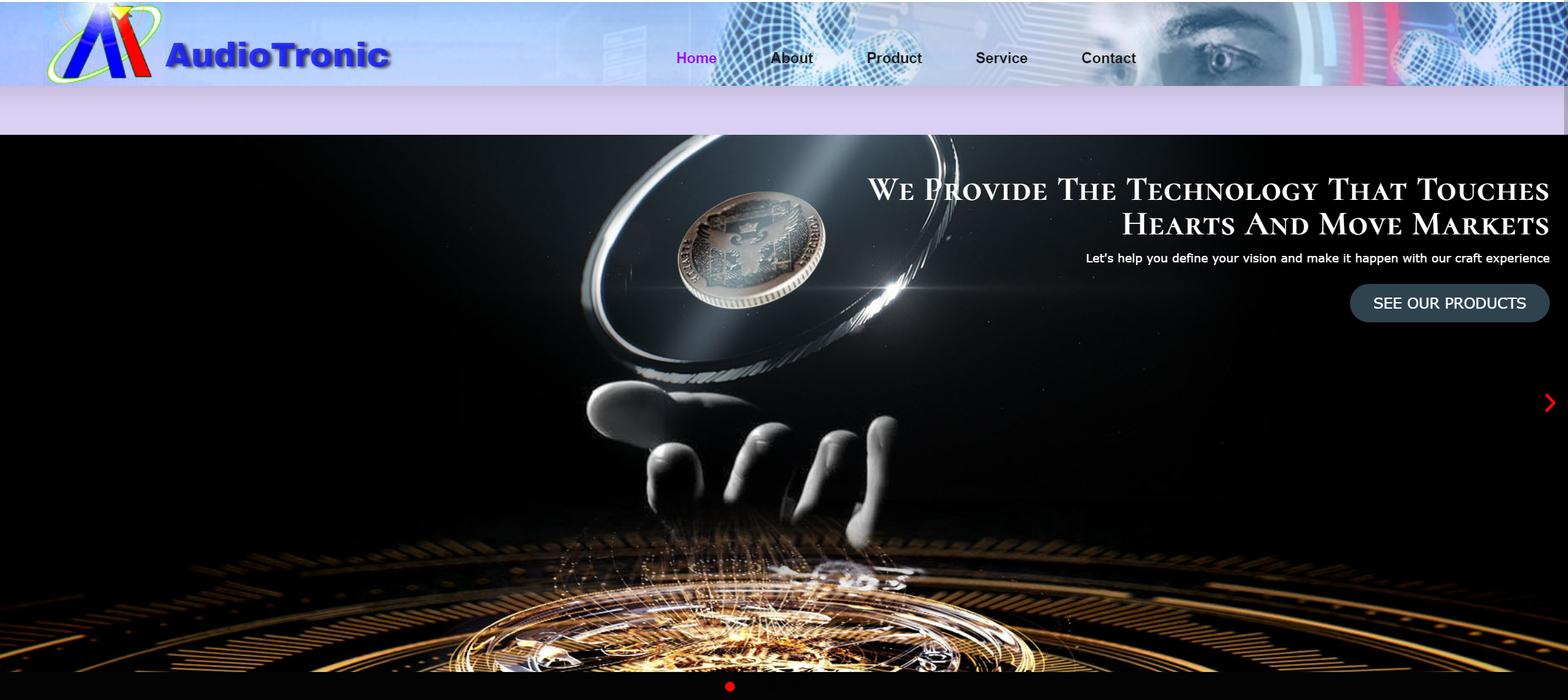The width and height of the screenshot is (1568, 700).
Task: Open the Home menu item
Action: pos(696,58)
